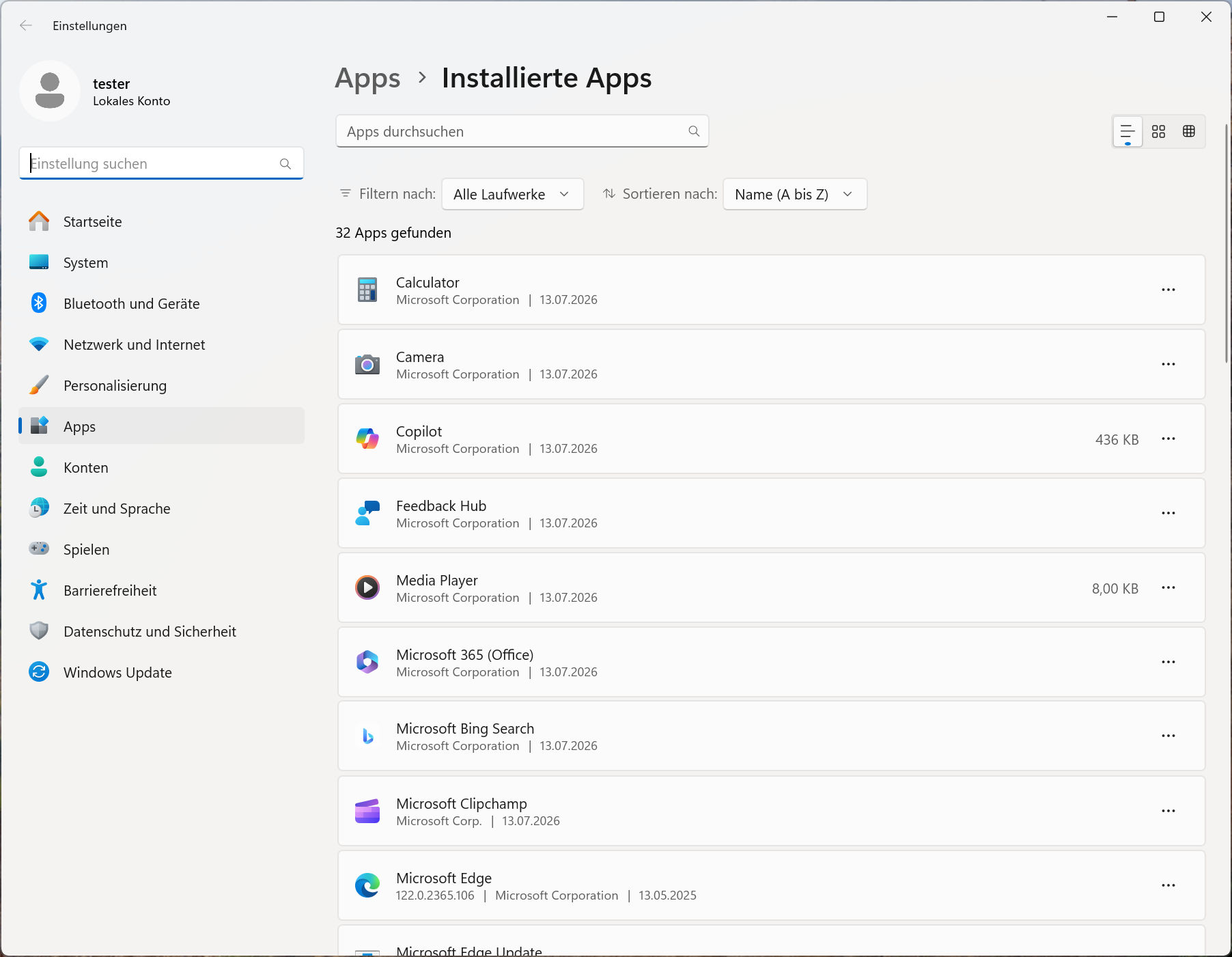Open more options for Microsoft Clipchamp
The height and width of the screenshot is (957, 1232).
tap(1168, 811)
